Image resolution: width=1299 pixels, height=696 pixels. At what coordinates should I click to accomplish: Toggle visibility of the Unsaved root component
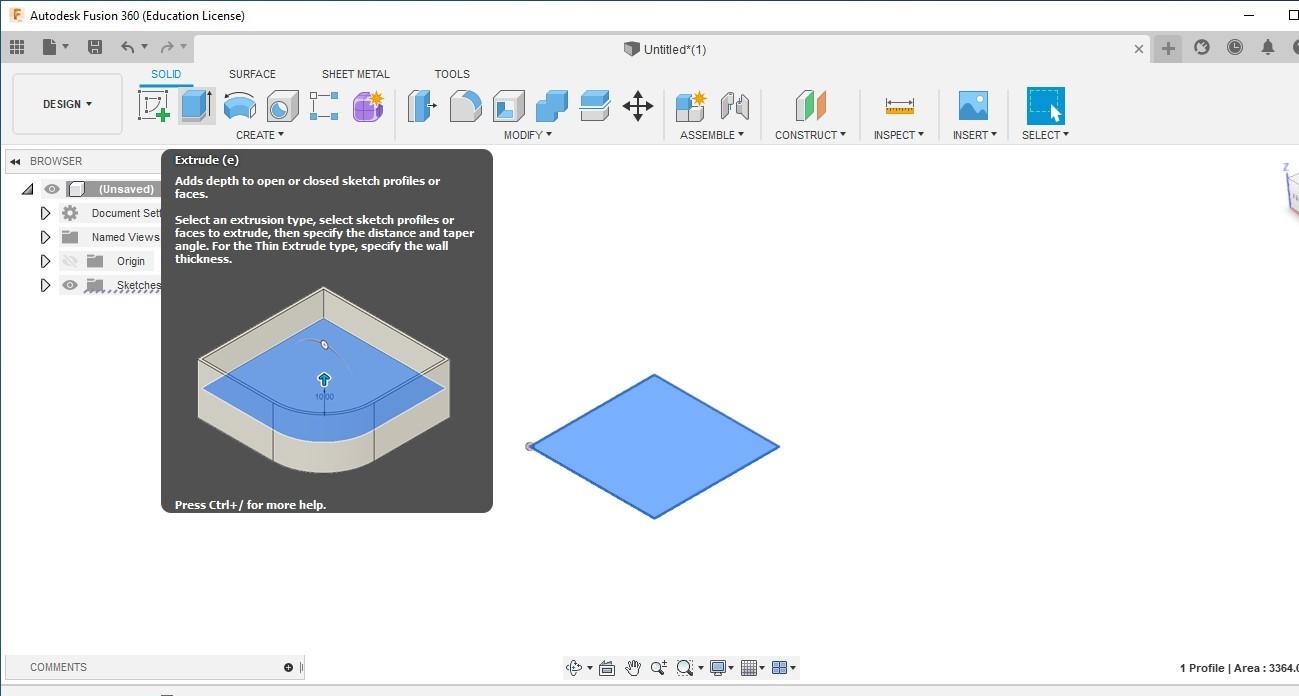tap(52, 189)
